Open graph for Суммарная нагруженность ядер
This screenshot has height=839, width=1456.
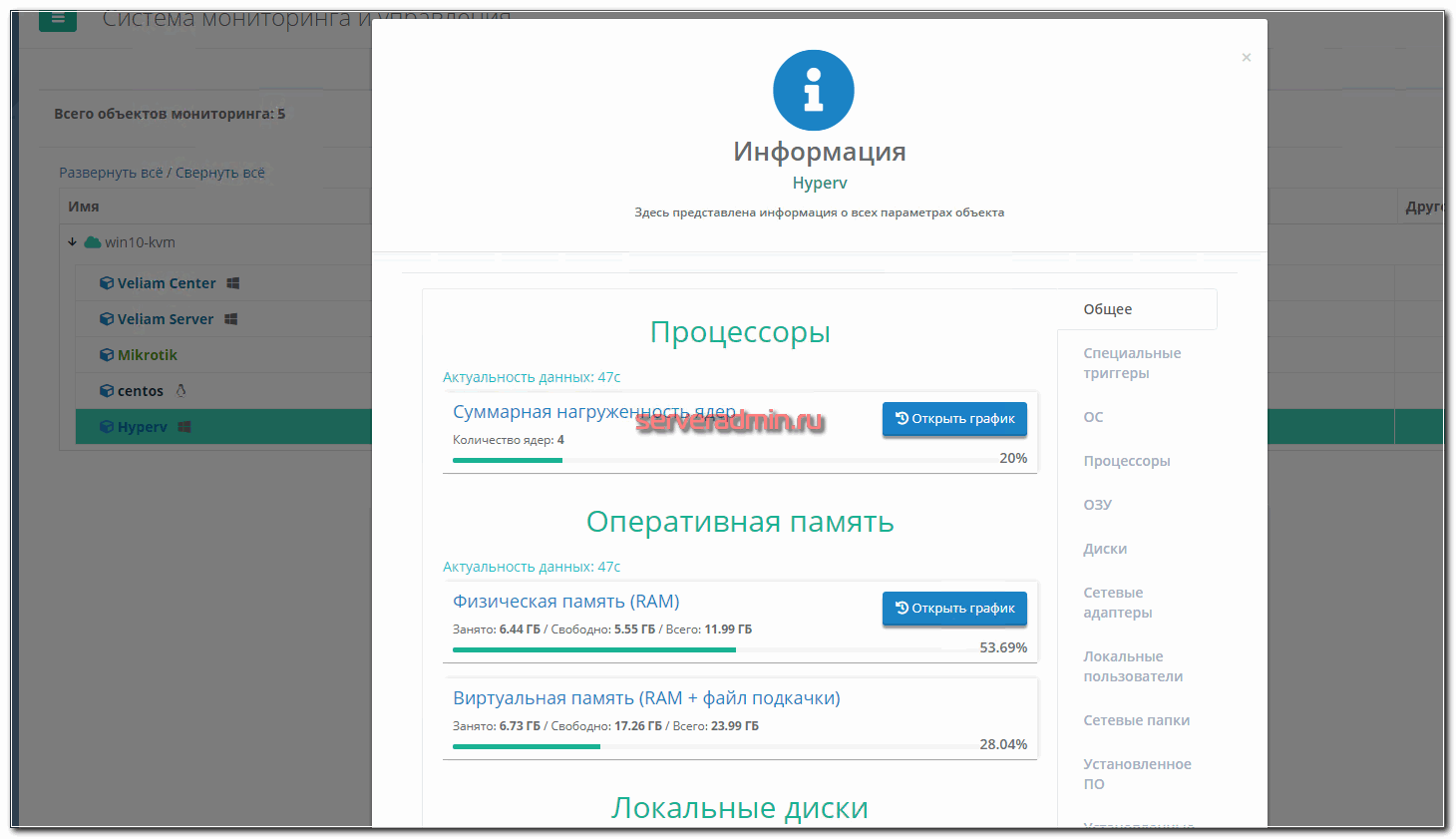pos(954,419)
